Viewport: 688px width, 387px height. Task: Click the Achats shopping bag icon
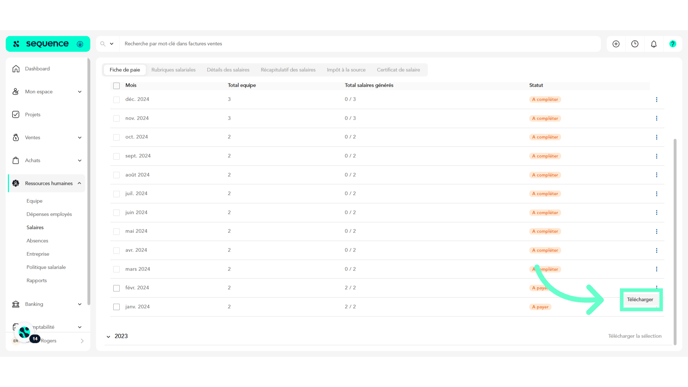pyautogui.click(x=16, y=160)
